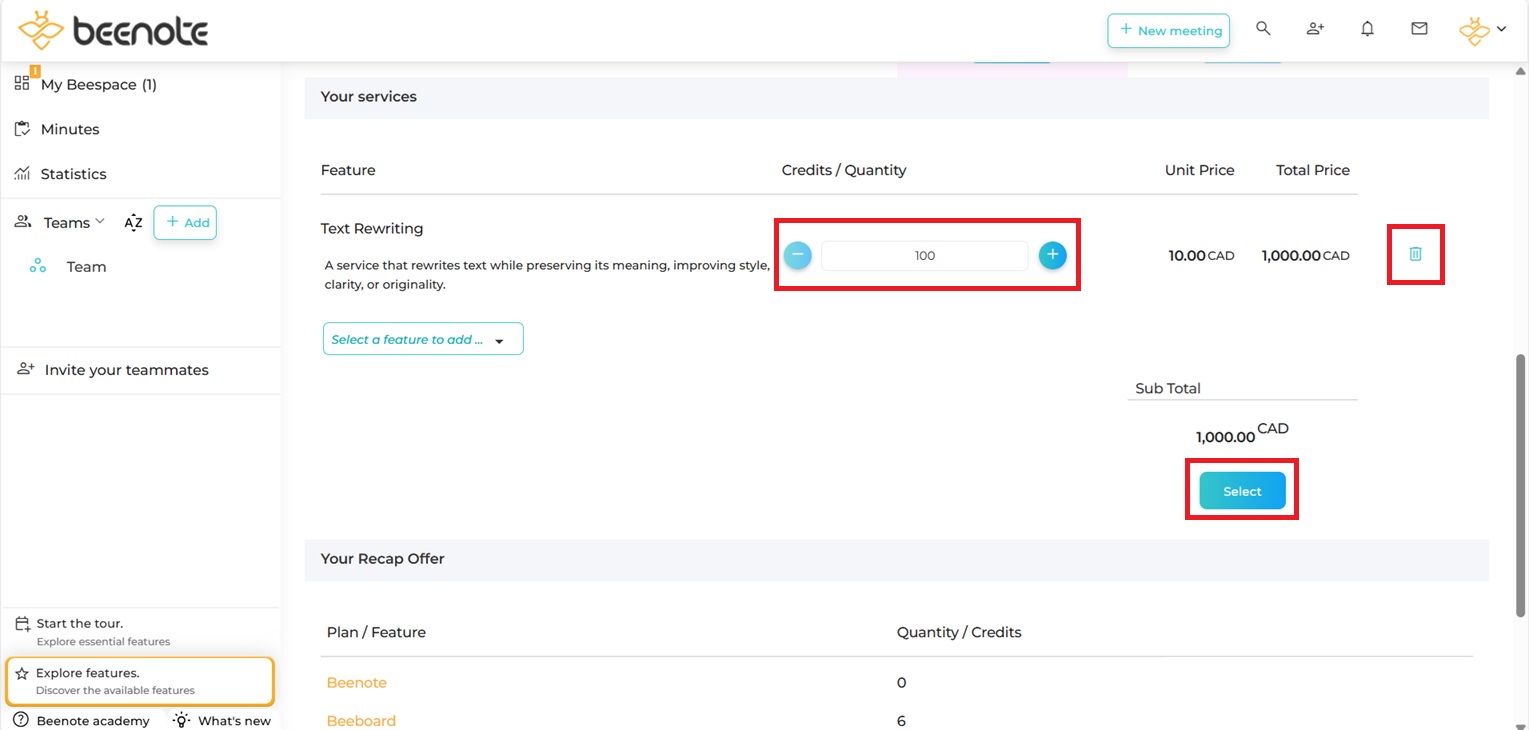
Task: Sort teams alphabetically with AZ icon
Action: 133,223
